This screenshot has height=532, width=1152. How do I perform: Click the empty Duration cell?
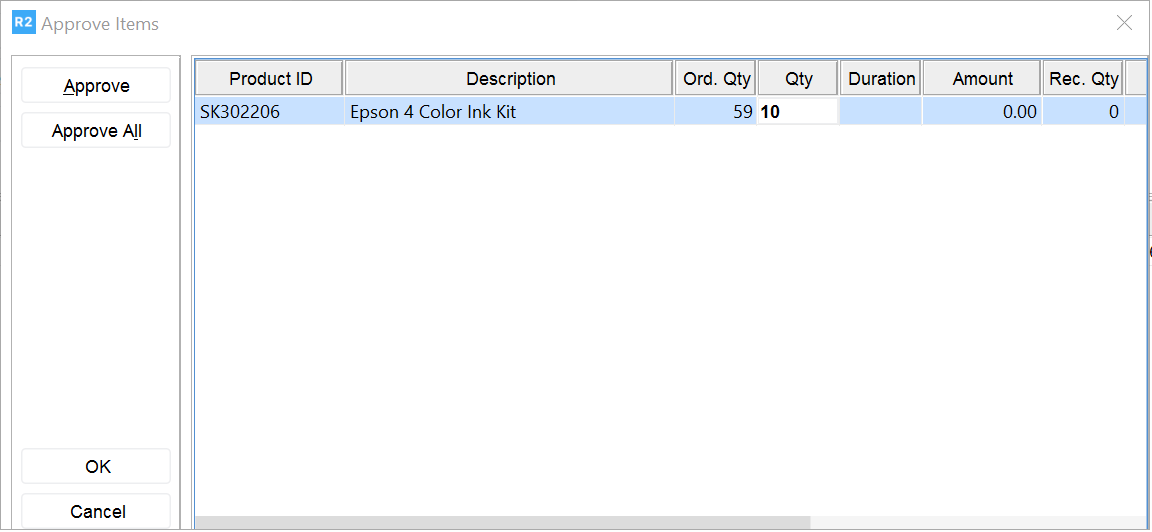[881, 112]
